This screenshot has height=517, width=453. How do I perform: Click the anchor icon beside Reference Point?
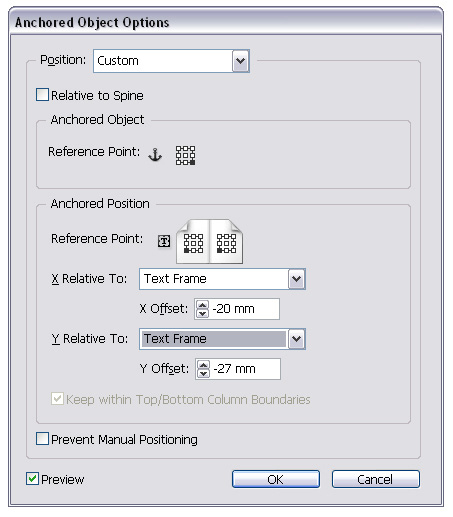coord(155,155)
